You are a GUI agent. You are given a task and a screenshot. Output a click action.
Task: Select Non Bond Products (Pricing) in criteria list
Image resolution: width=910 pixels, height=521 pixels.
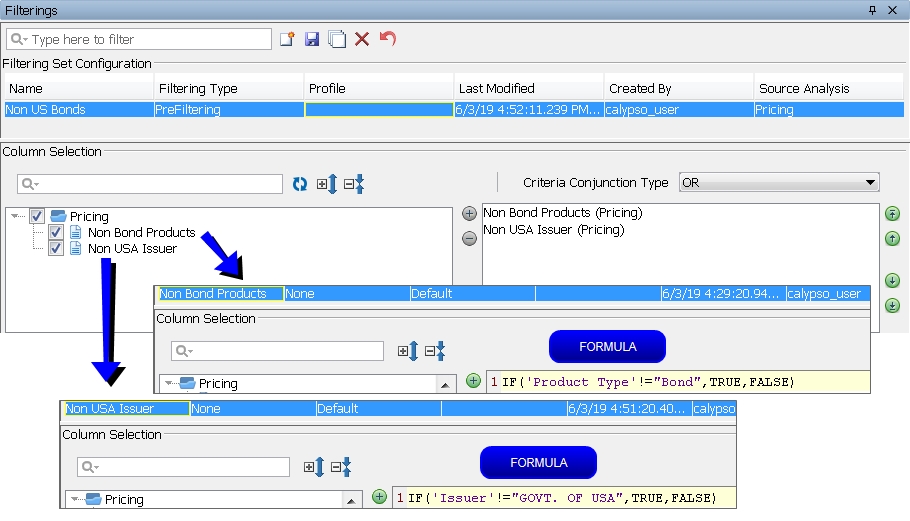pos(562,212)
